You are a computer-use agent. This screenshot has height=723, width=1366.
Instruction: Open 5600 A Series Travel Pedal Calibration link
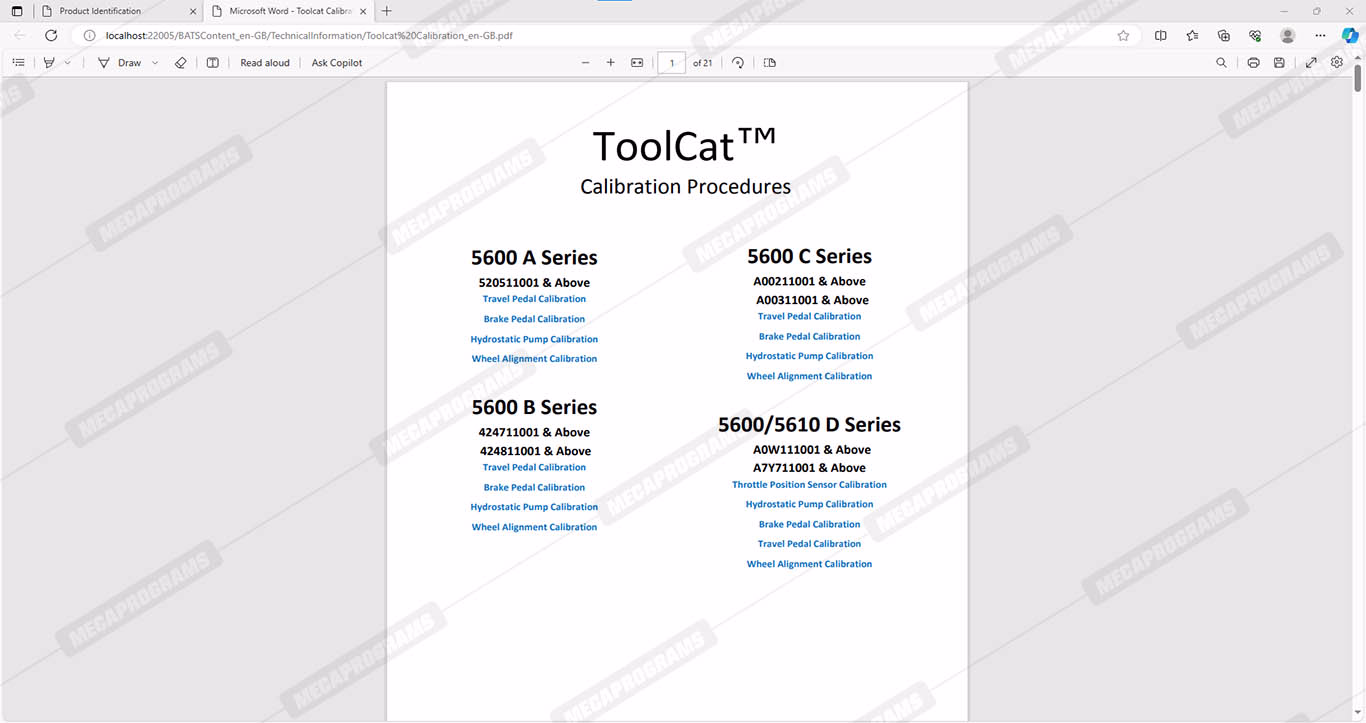[x=534, y=299]
